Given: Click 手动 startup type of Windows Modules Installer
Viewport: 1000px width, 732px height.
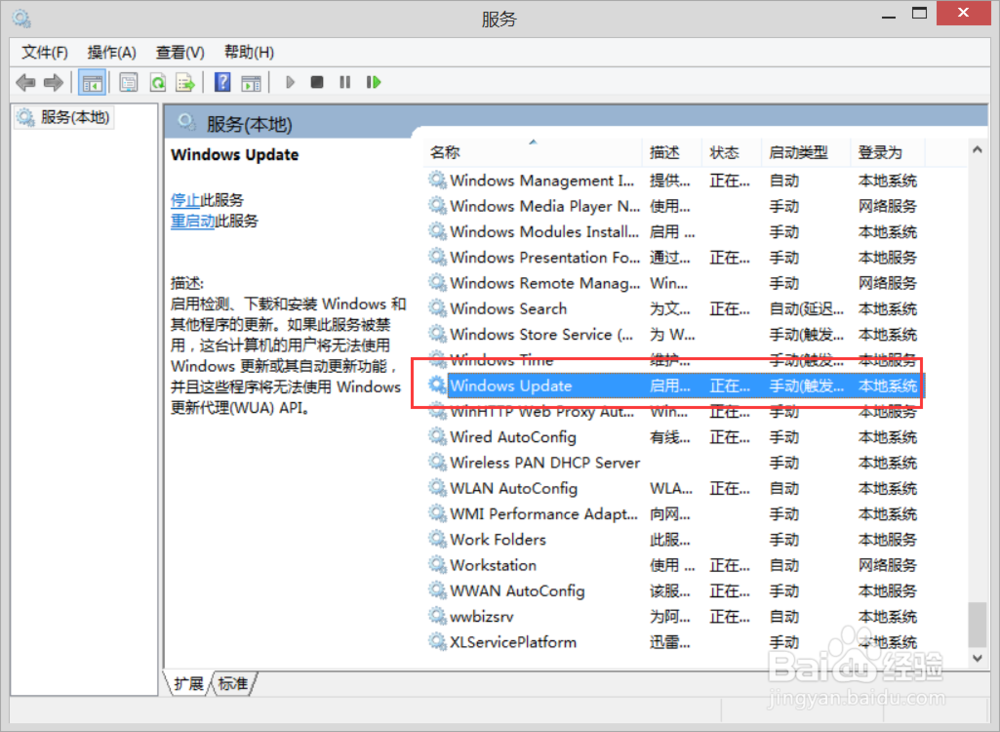Looking at the screenshot, I should point(784,232).
